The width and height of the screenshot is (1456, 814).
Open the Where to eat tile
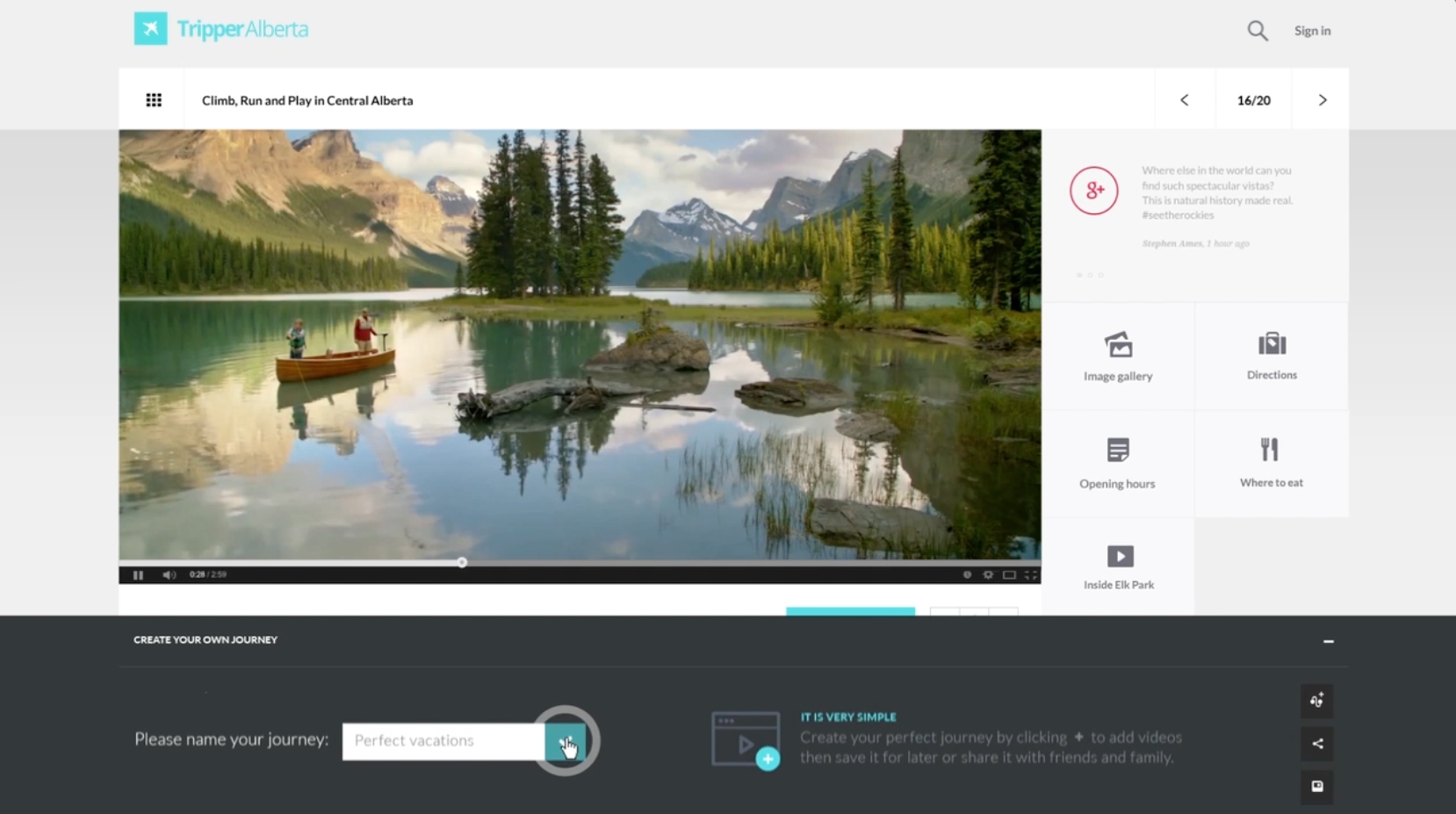pyautogui.click(x=1272, y=464)
